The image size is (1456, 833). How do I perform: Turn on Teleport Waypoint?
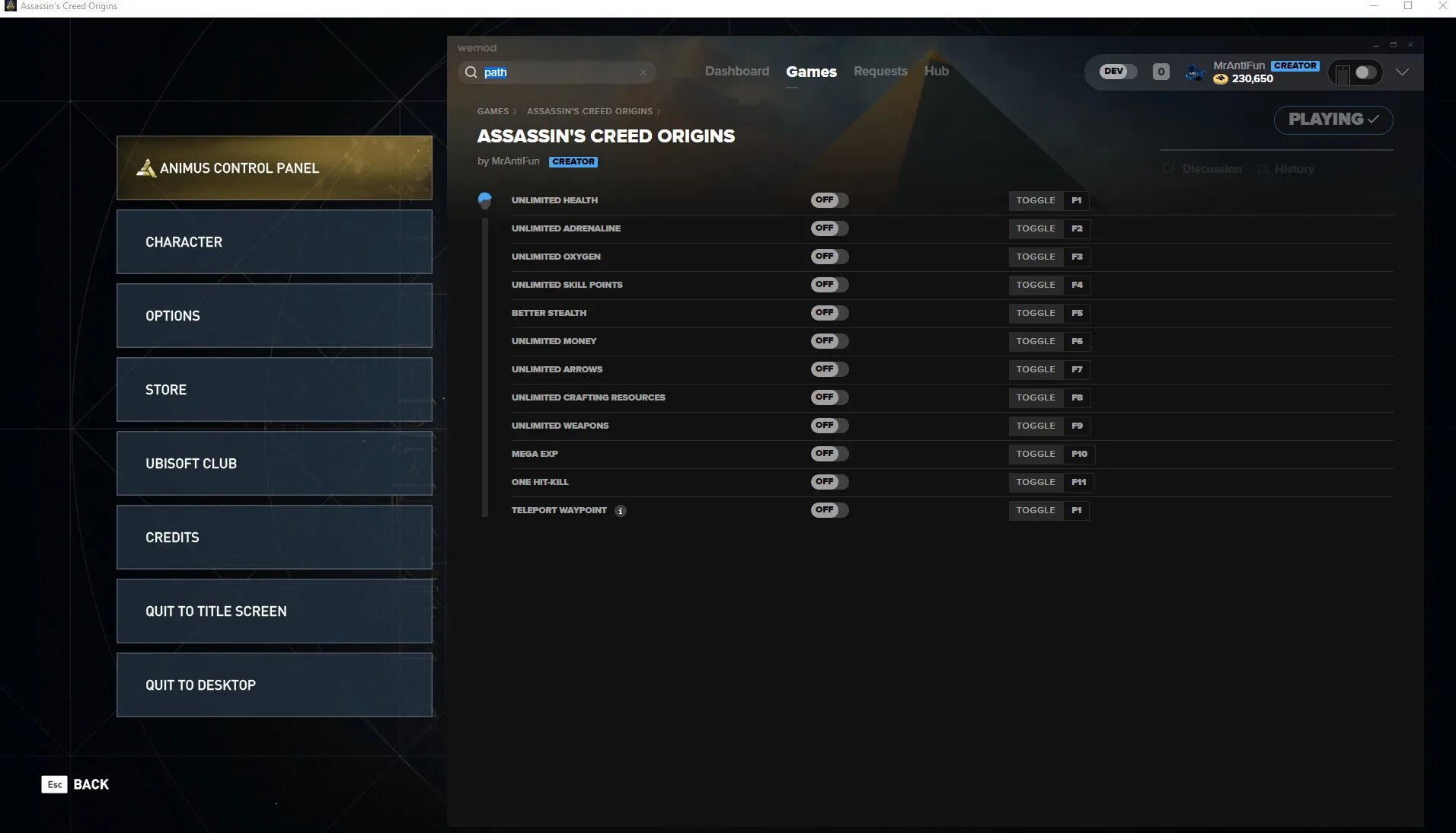[829, 510]
